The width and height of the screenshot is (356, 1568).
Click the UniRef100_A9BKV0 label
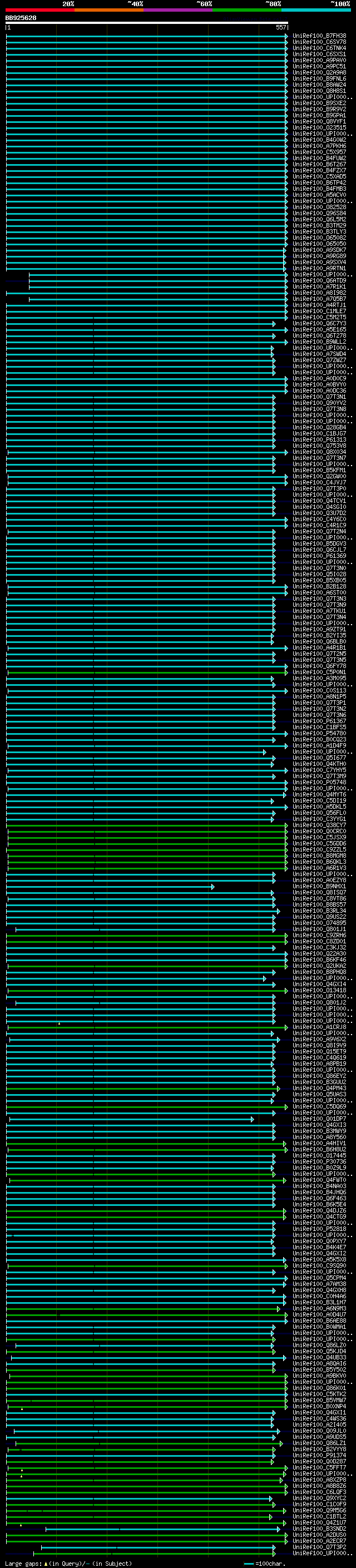319,1376
